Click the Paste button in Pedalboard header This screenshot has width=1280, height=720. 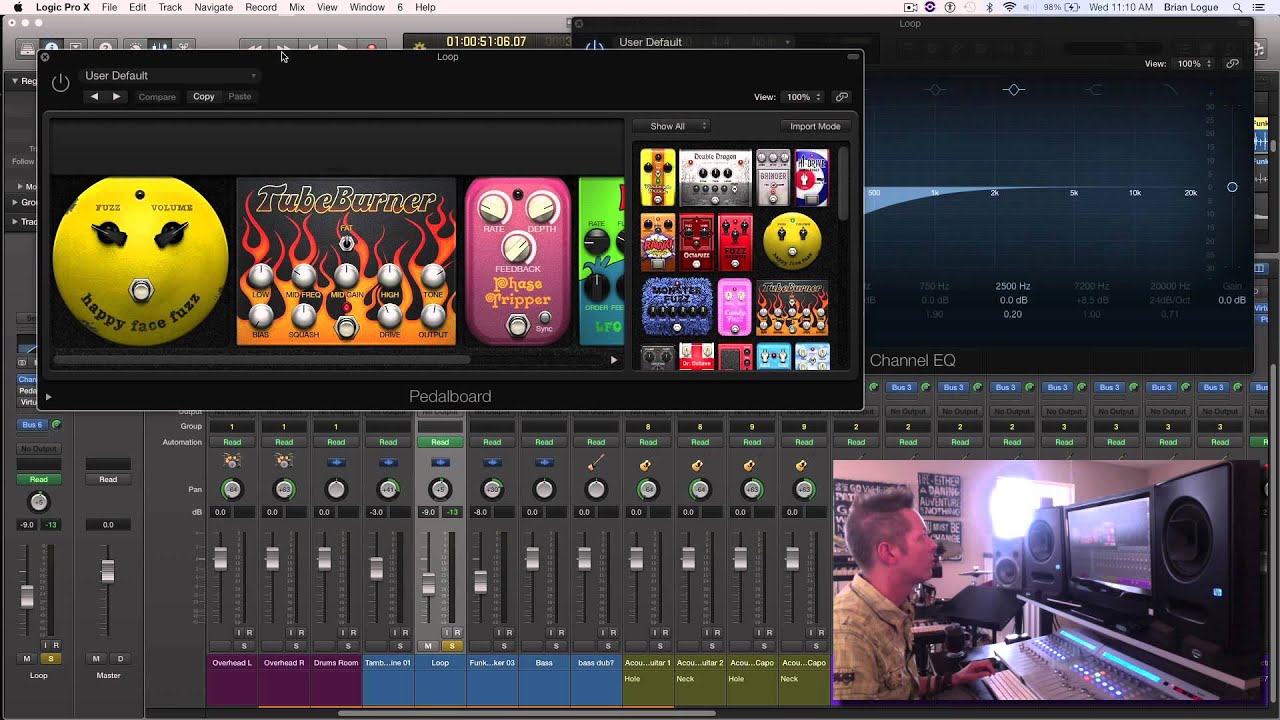(240, 97)
